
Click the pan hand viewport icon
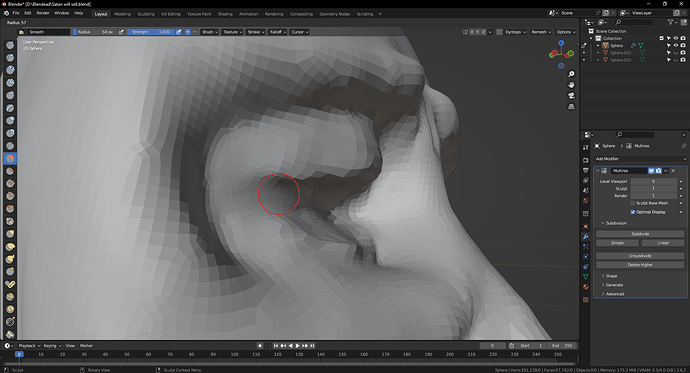point(571,85)
